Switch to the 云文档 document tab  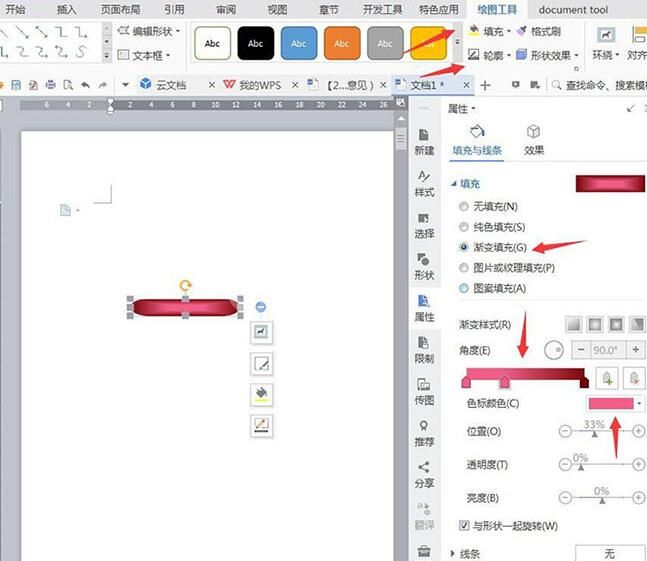(x=171, y=85)
